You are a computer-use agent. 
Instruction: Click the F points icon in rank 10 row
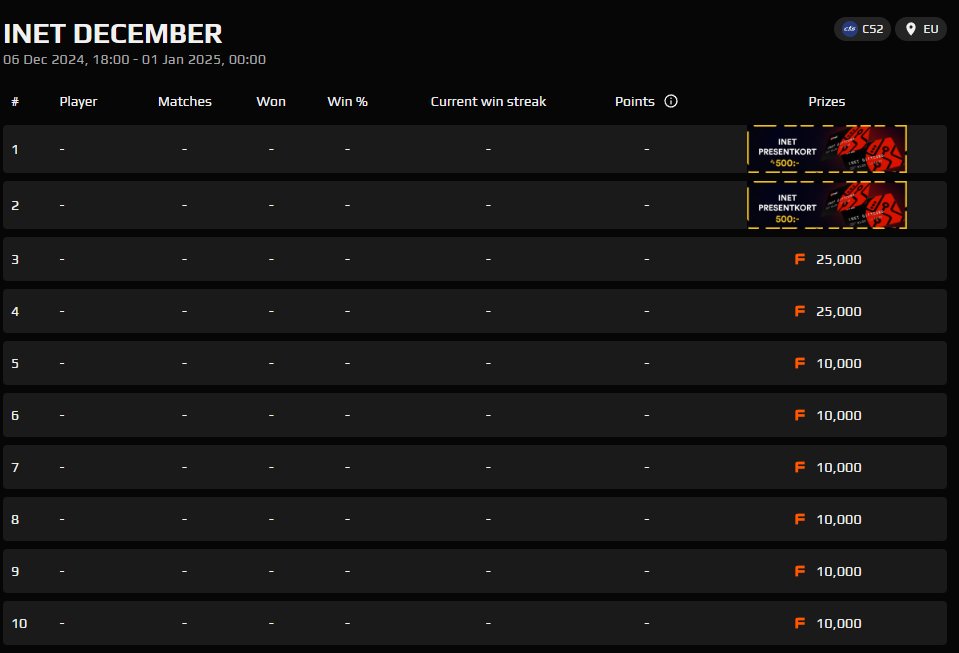[799, 623]
